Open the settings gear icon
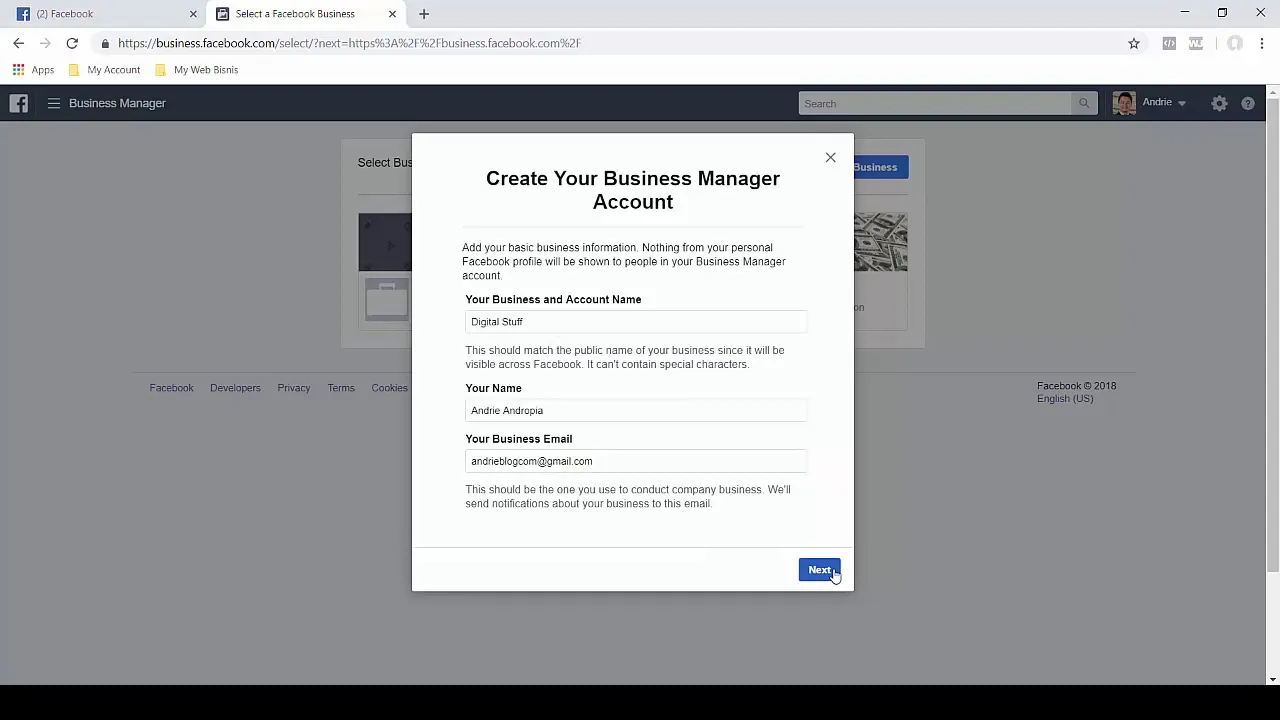Screen dimensions: 1280x720 (x=1219, y=103)
